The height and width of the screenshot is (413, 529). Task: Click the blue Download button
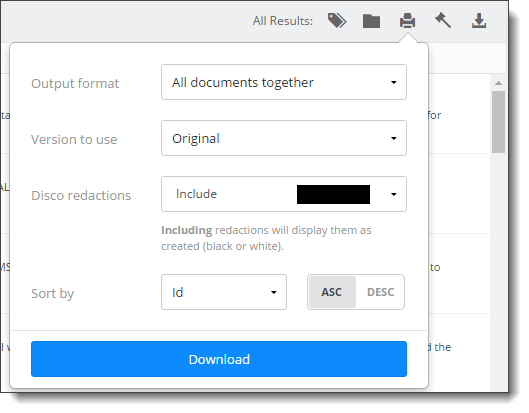[x=219, y=359]
